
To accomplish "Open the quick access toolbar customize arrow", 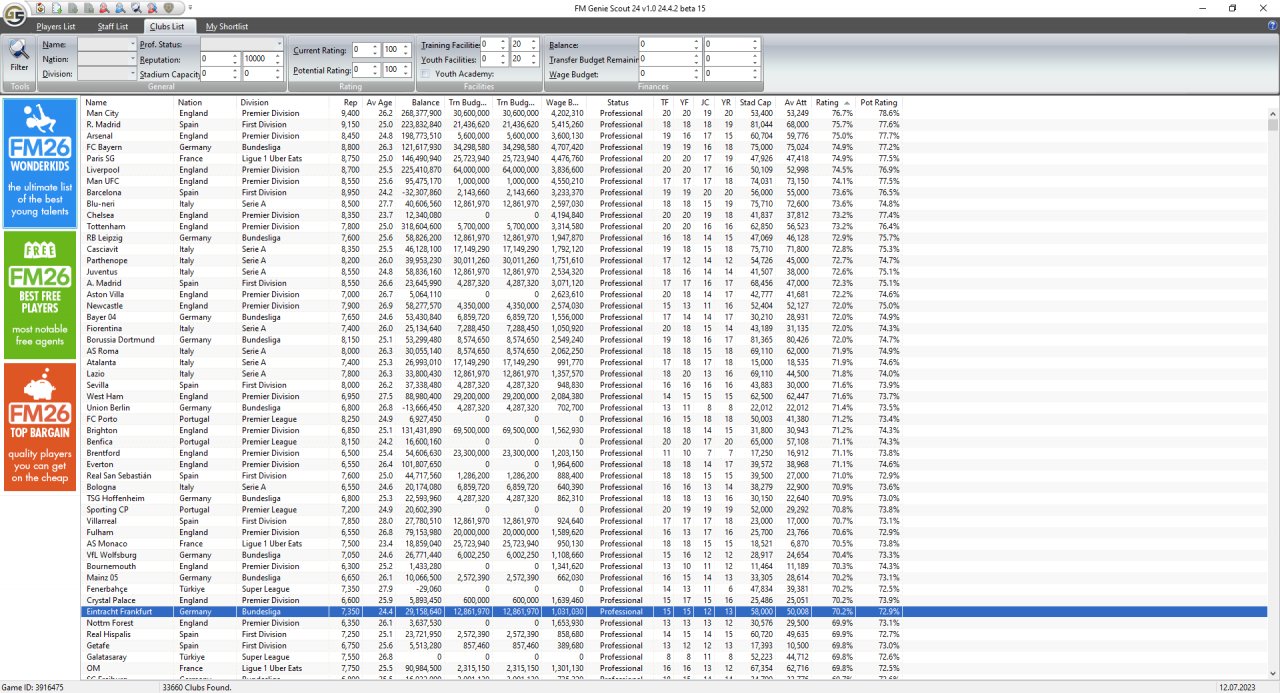I will coord(190,7).
